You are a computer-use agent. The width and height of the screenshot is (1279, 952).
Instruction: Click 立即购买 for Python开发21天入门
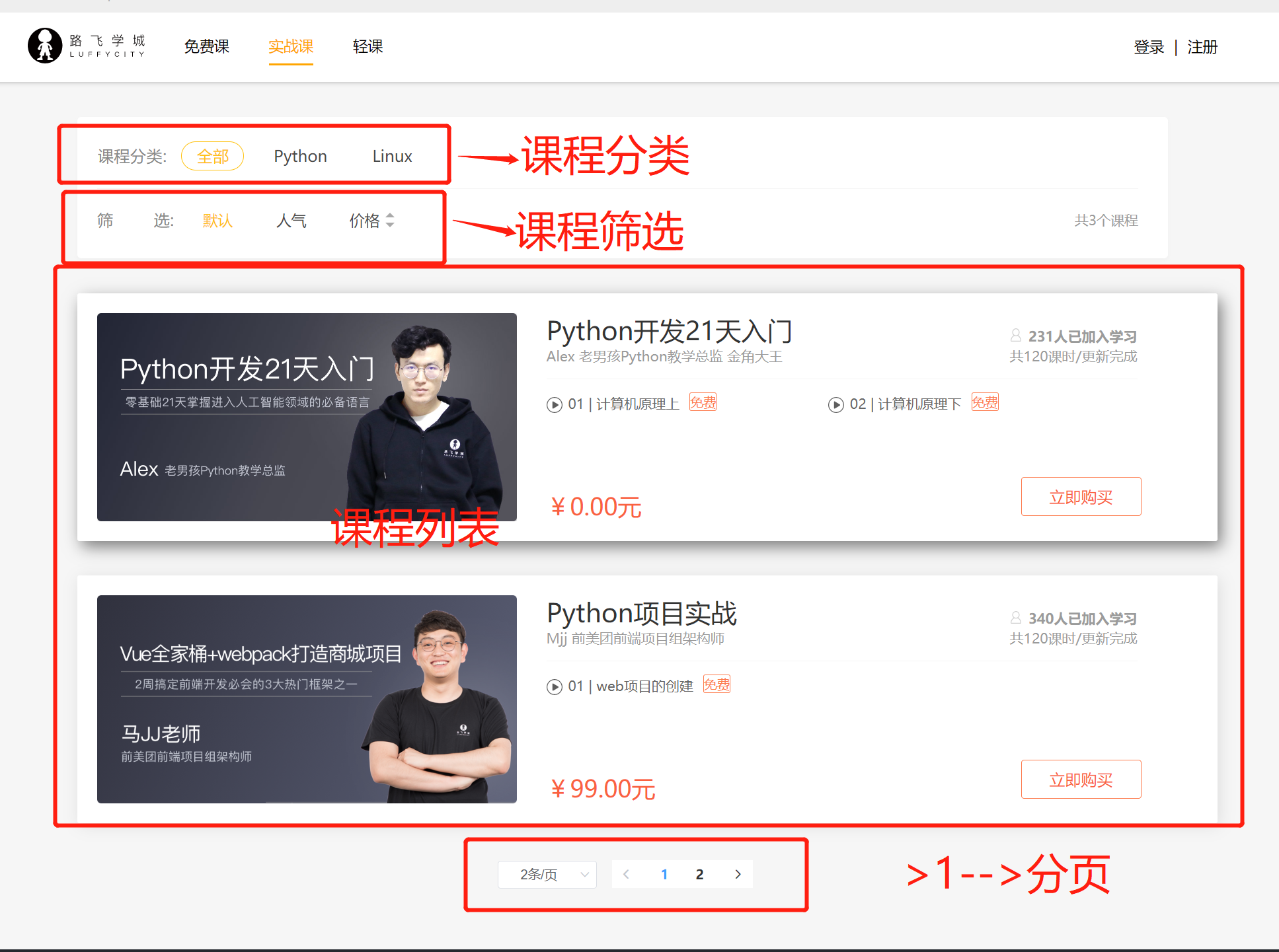coord(1081,497)
